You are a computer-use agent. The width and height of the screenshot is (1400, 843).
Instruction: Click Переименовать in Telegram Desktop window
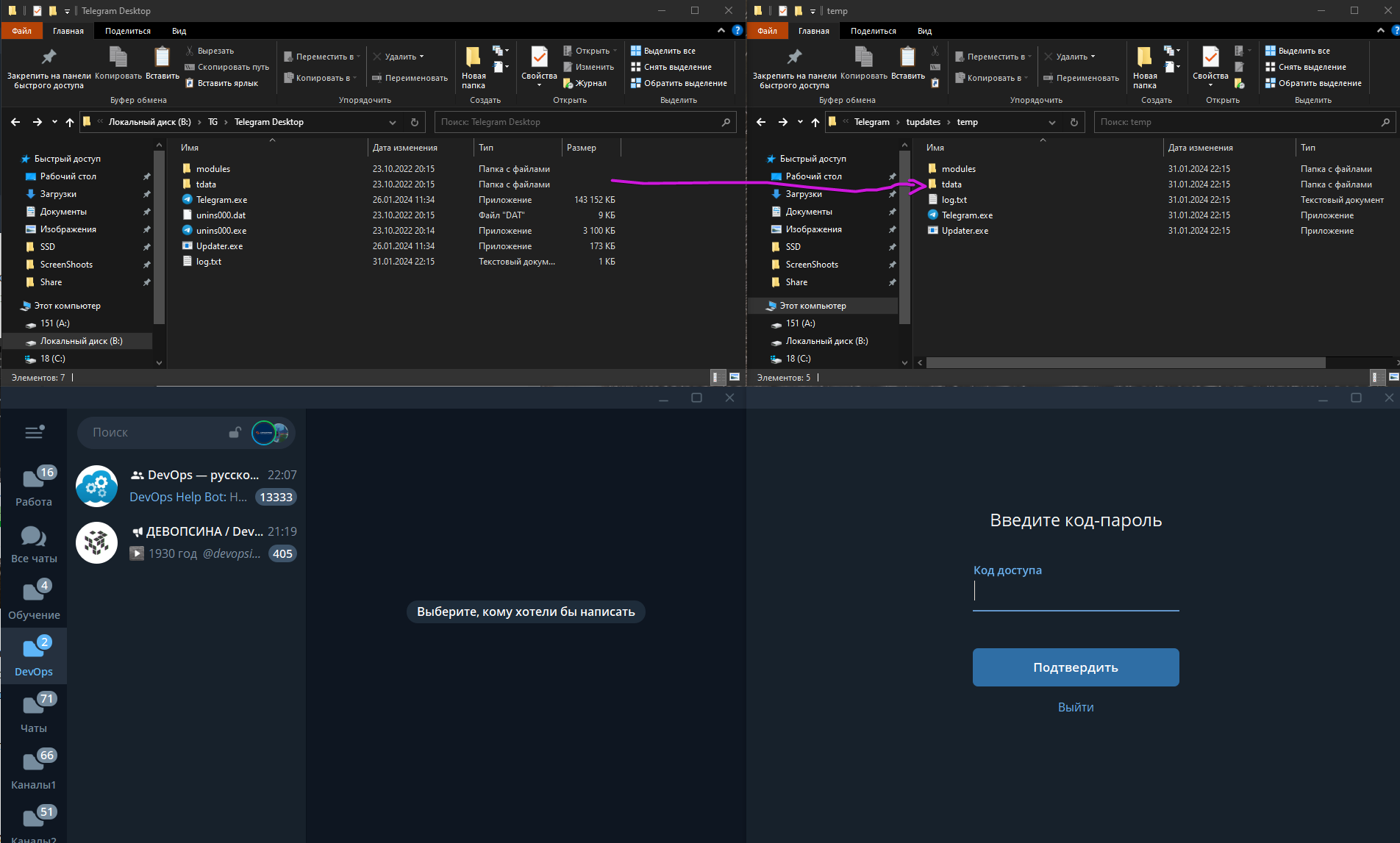tap(410, 78)
